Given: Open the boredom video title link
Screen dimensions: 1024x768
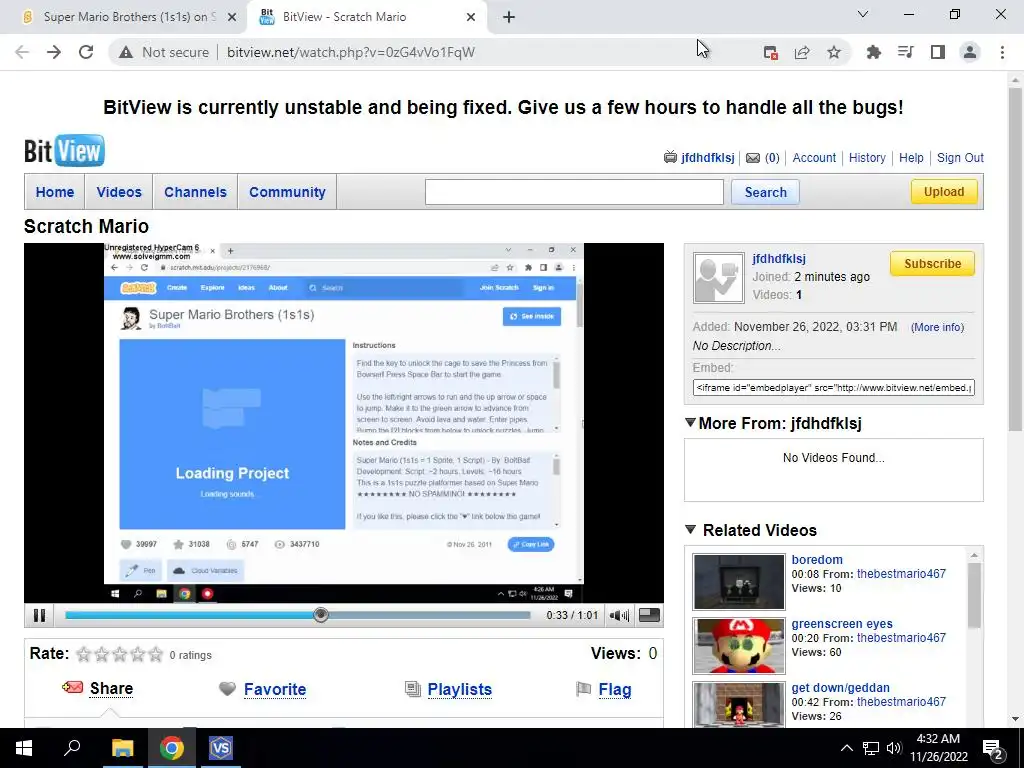Looking at the screenshot, I should [817, 560].
